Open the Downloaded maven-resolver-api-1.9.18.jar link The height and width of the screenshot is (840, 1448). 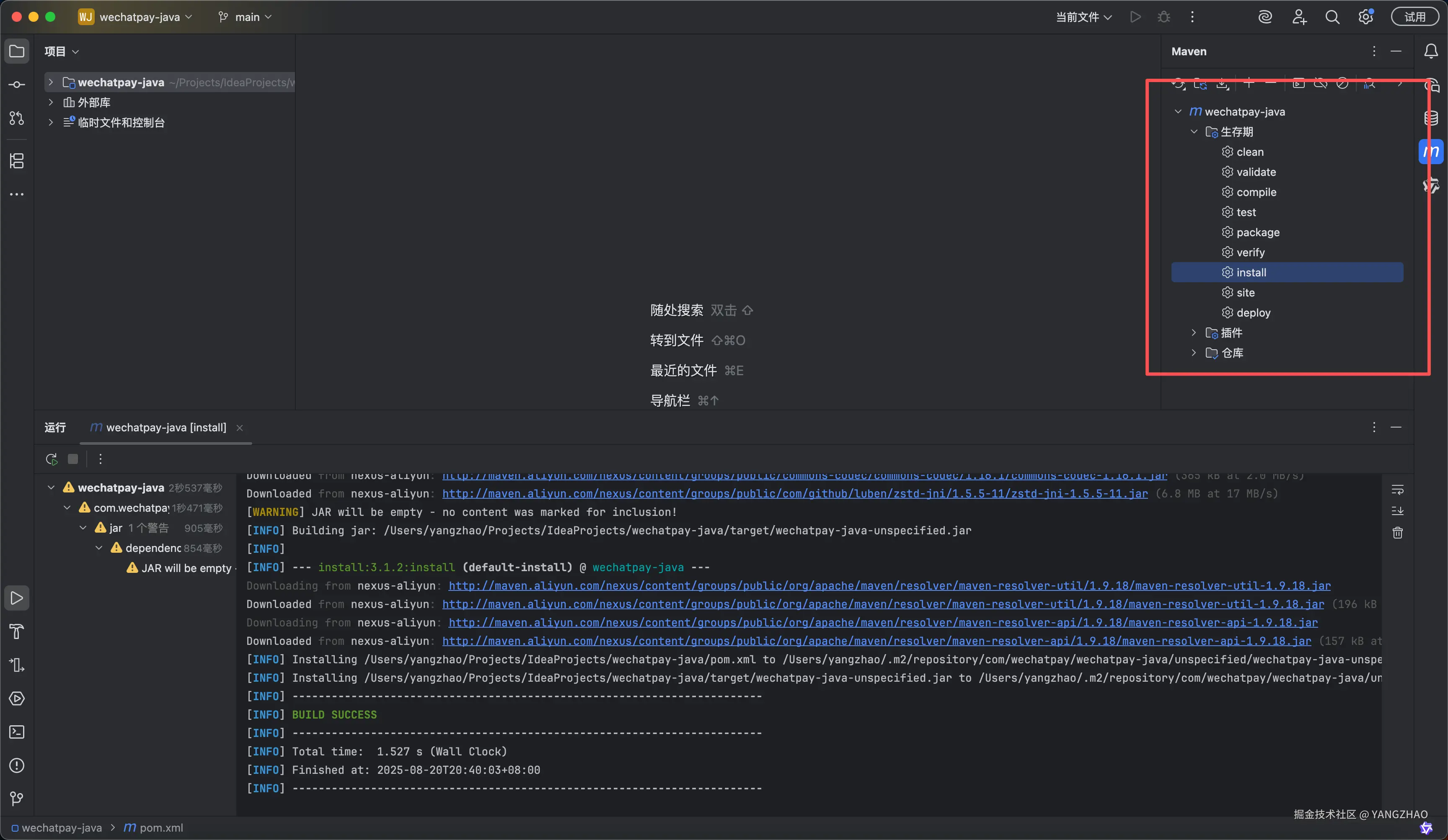(876, 641)
